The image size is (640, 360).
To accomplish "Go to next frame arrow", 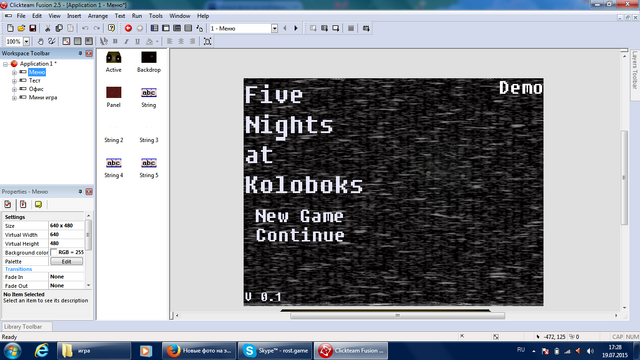I will point(296,28).
